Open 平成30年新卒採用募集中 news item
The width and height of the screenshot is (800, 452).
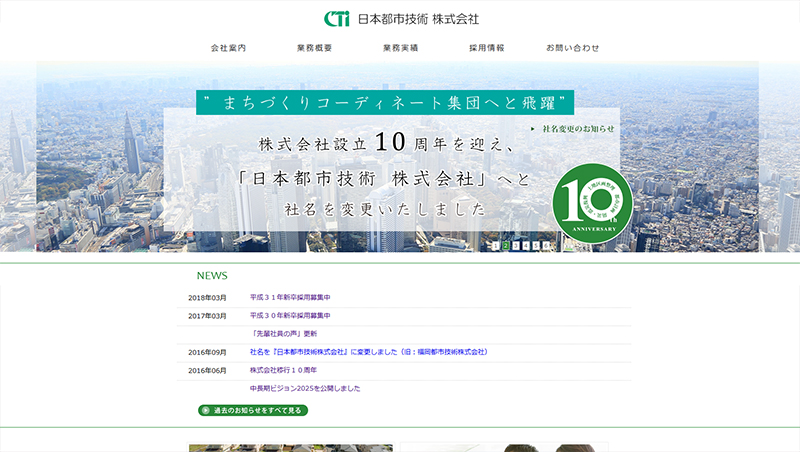click(290, 316)
